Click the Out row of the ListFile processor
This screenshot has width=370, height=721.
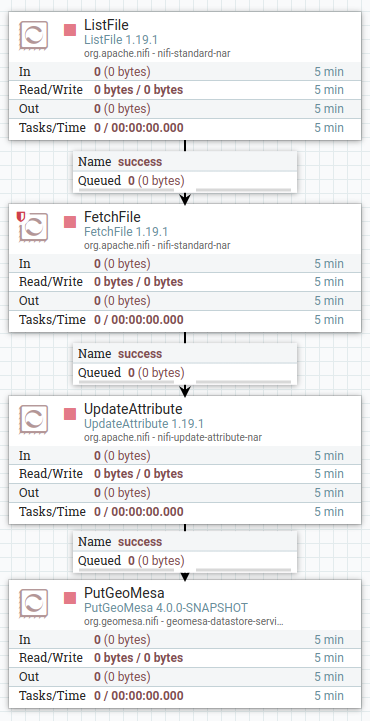(x=185, y=109)
